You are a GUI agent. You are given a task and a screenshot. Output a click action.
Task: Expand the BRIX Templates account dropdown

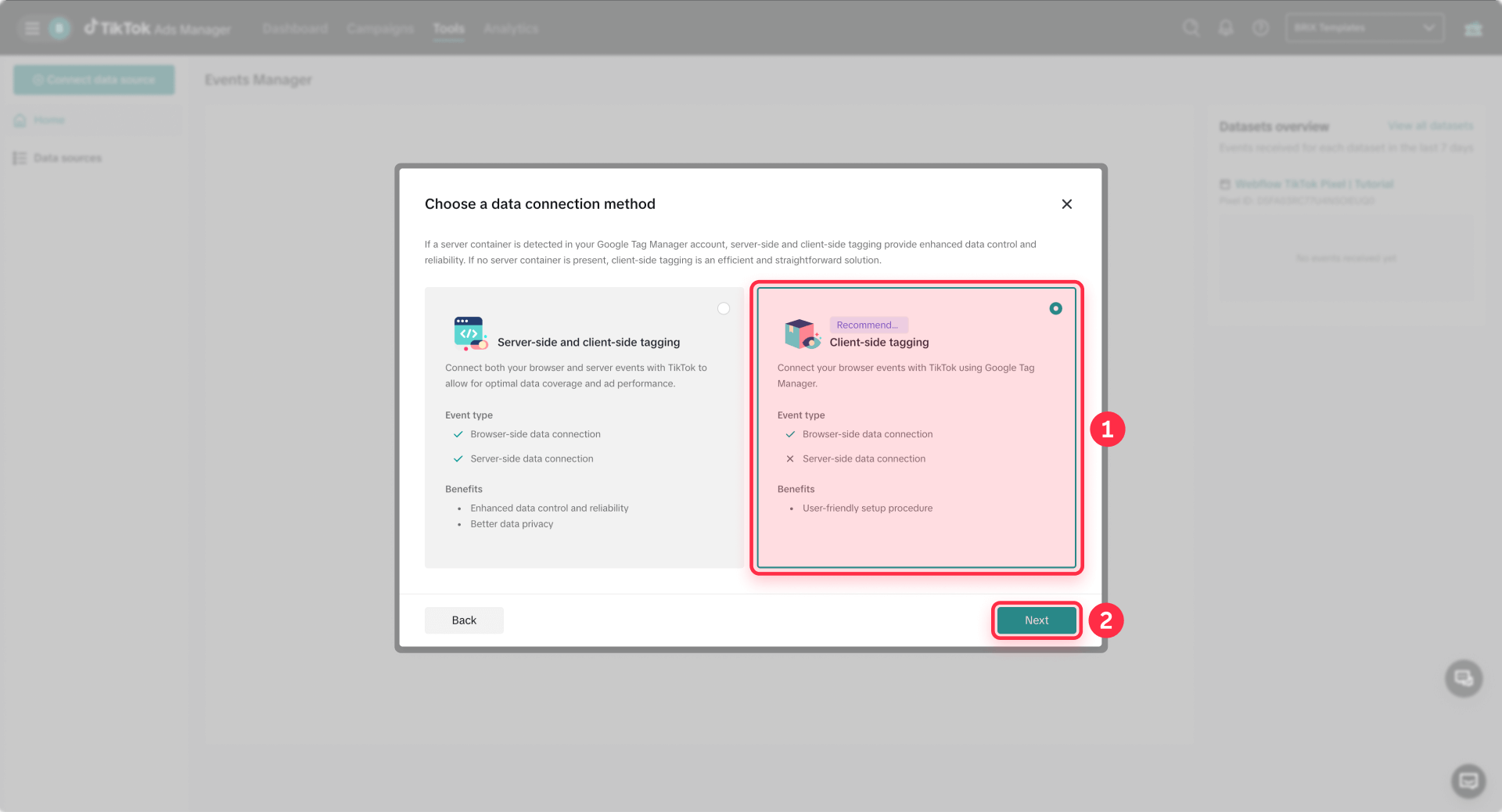(1364, 27)
